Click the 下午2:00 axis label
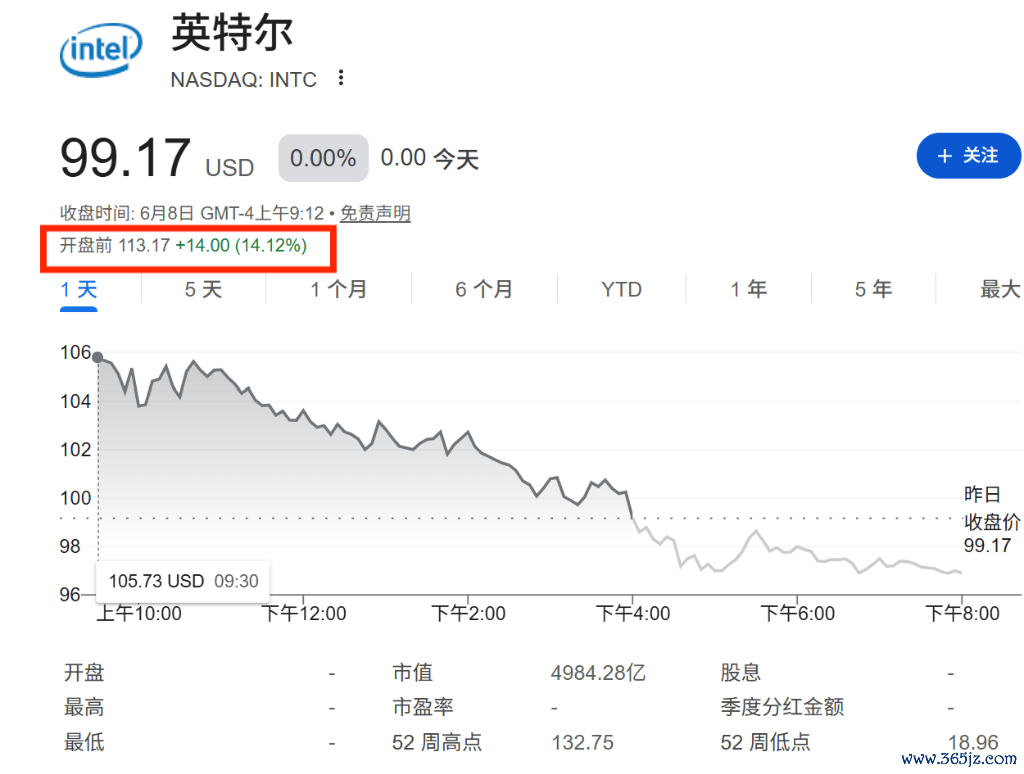 click(468, 614)
